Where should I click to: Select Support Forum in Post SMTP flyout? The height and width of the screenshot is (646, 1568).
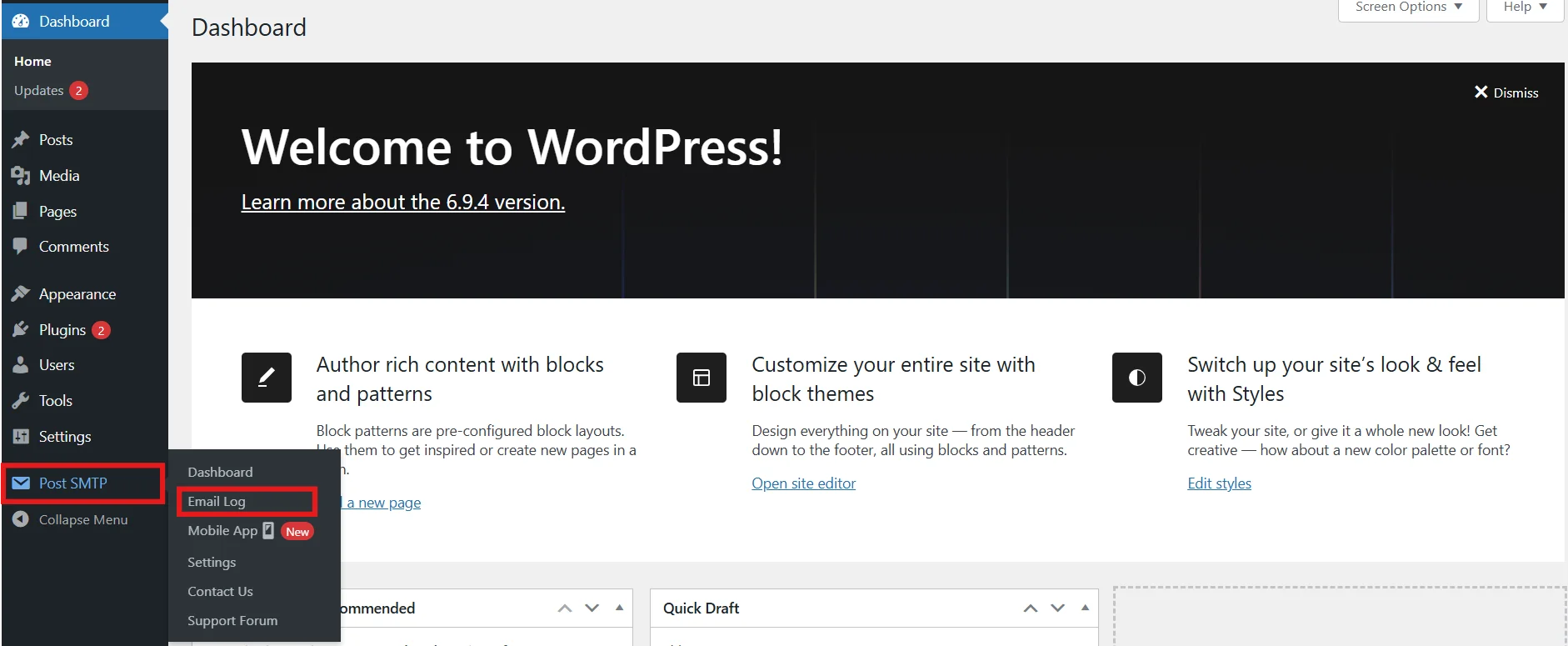pyautogui.click(x=232, y=621)
